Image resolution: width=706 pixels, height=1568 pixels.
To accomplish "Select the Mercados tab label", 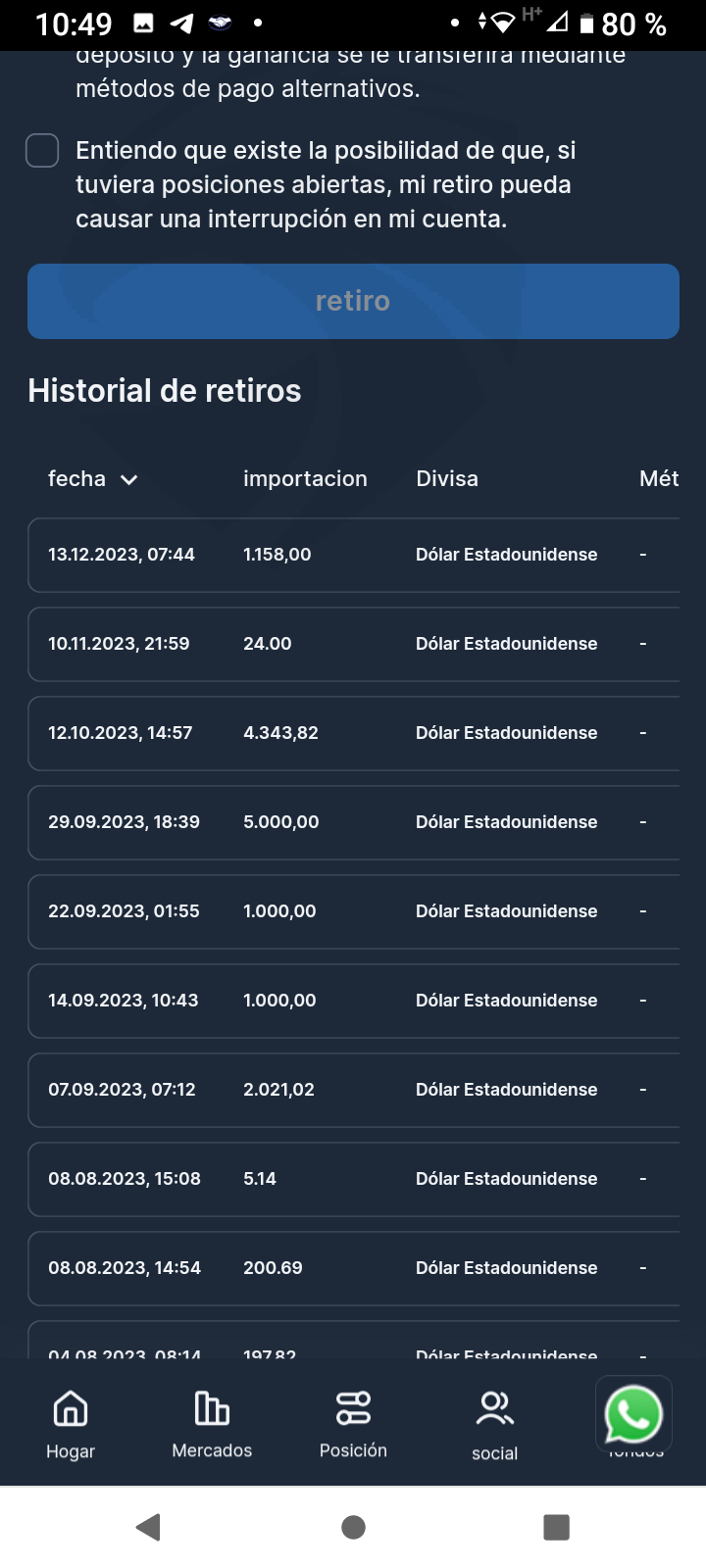I will click(212, 1450).
